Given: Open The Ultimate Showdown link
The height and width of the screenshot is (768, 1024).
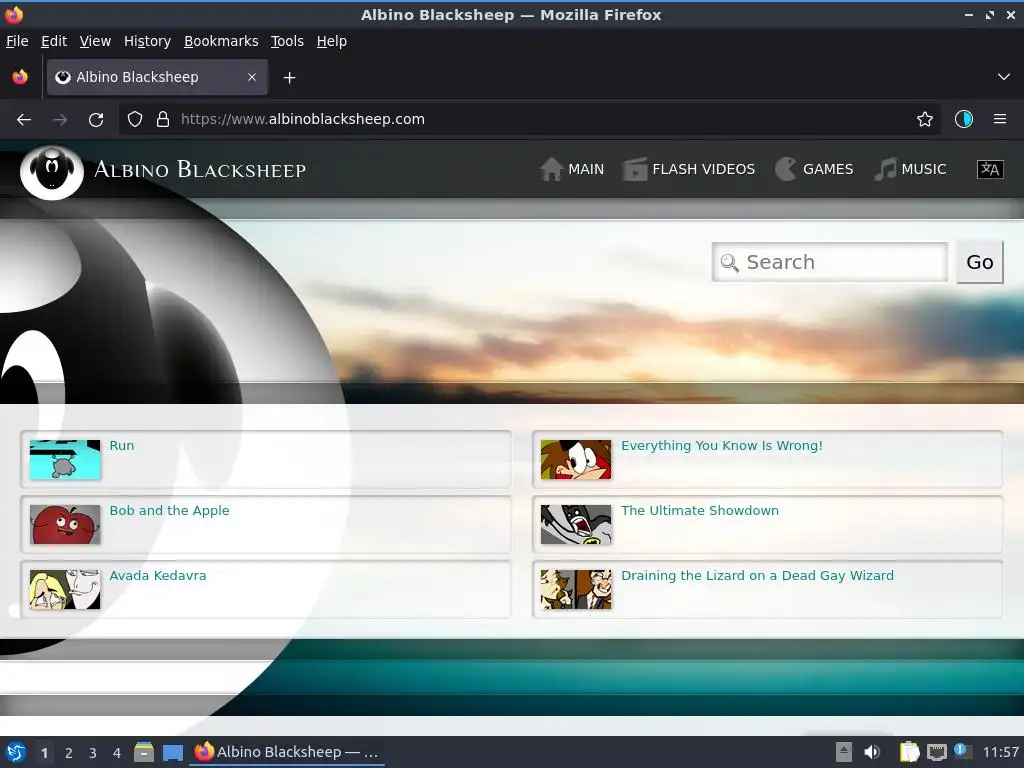Looking at the screenshot, I should coord(699,511).
